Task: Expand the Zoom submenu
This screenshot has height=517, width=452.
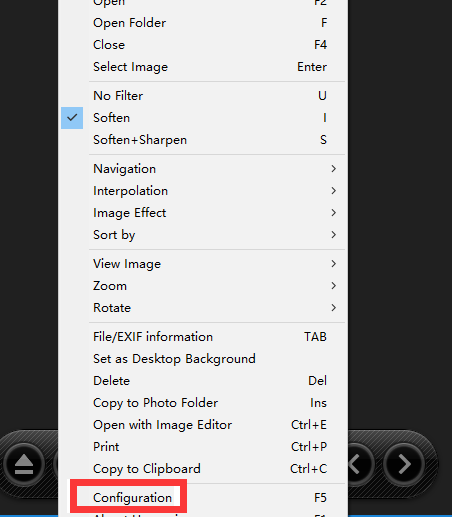Action: pyautogui.click(x=203, y=286)
